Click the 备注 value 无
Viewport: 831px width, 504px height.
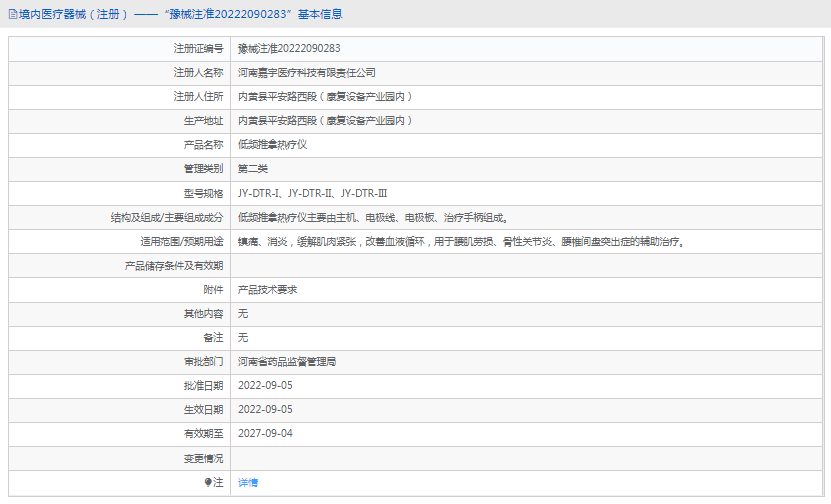[x=243, y=338]
